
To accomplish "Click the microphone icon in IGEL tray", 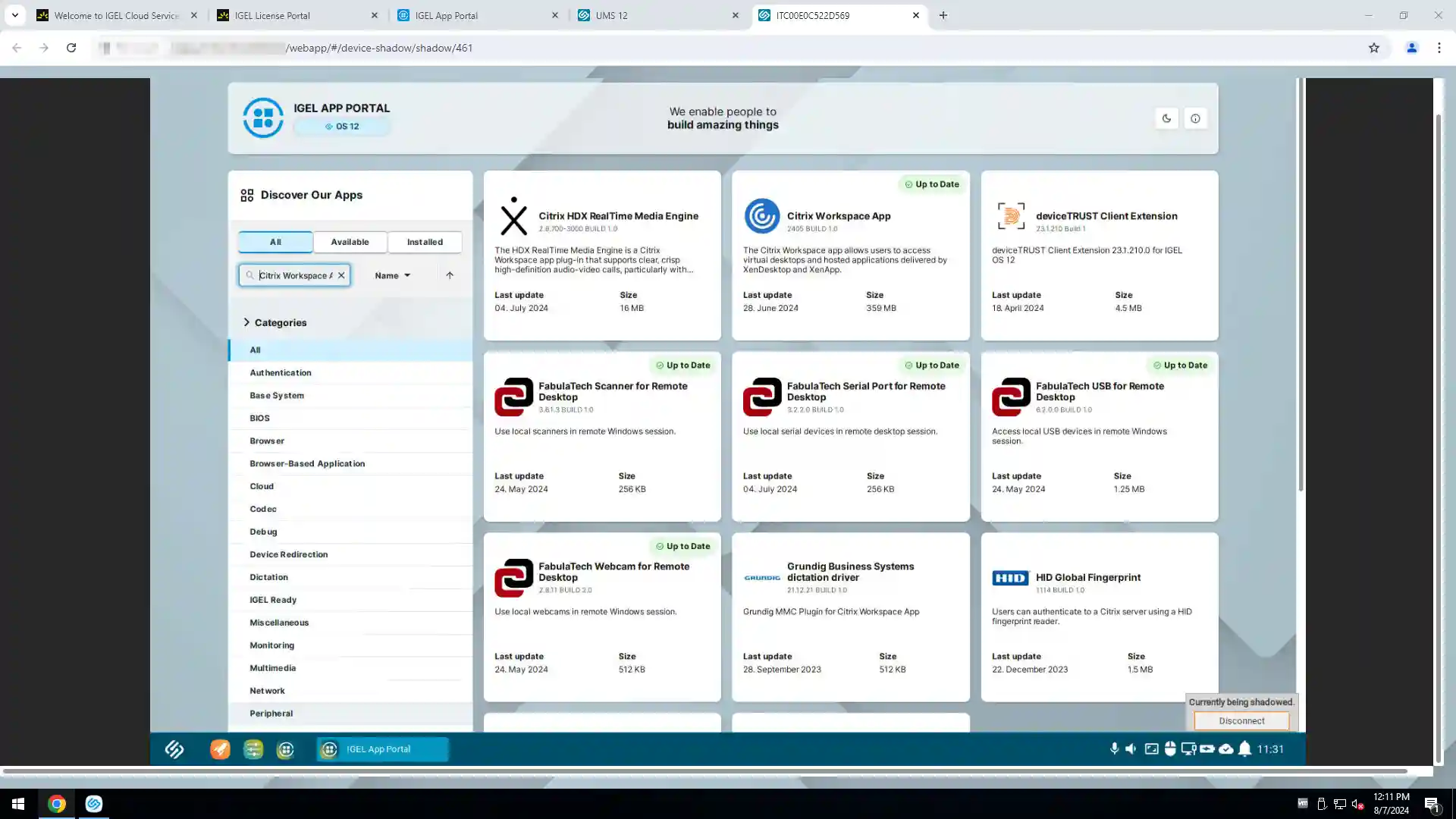I will pos(1114,748).
